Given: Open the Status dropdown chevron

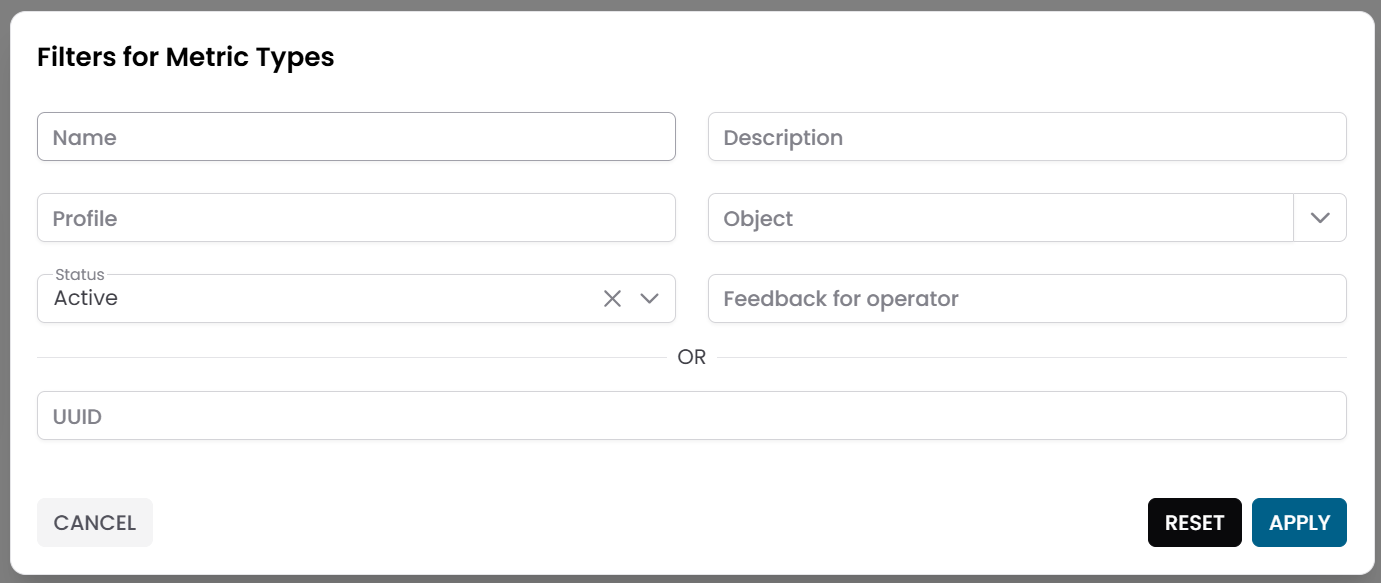Looking at the screenshot, I should pyautogui.click(x=649, y=298).
